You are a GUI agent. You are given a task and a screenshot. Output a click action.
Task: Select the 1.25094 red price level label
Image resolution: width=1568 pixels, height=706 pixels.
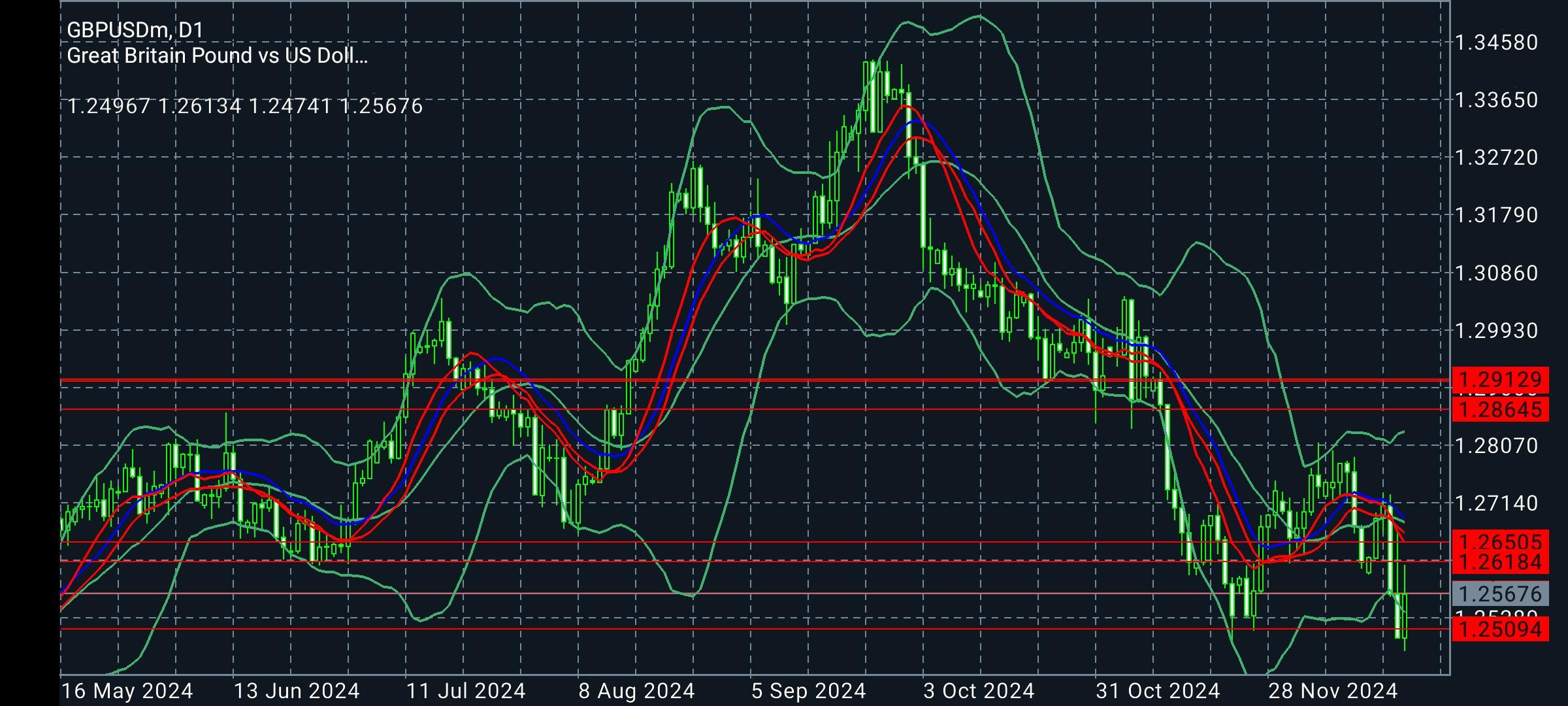(x=1500, y=630)
